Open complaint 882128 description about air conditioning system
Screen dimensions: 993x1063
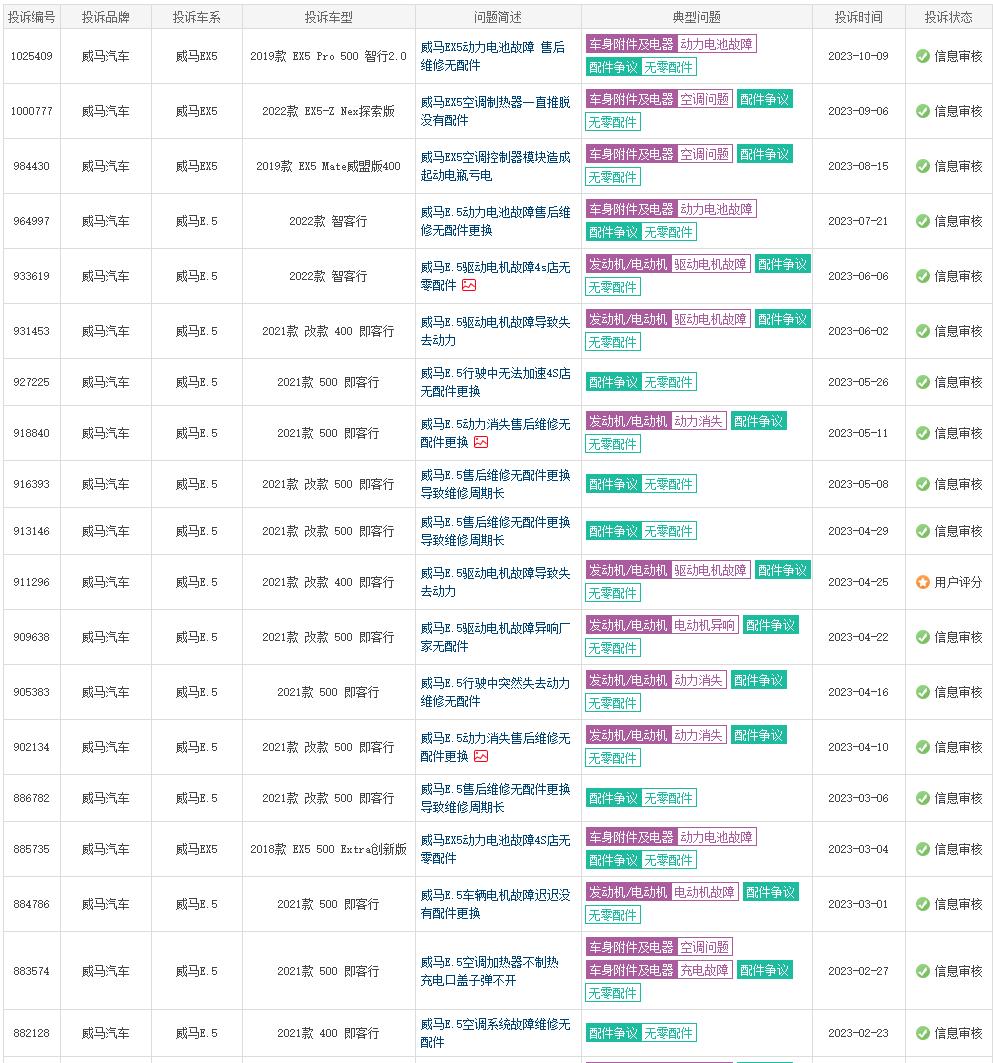click(x=495, y=1033)
